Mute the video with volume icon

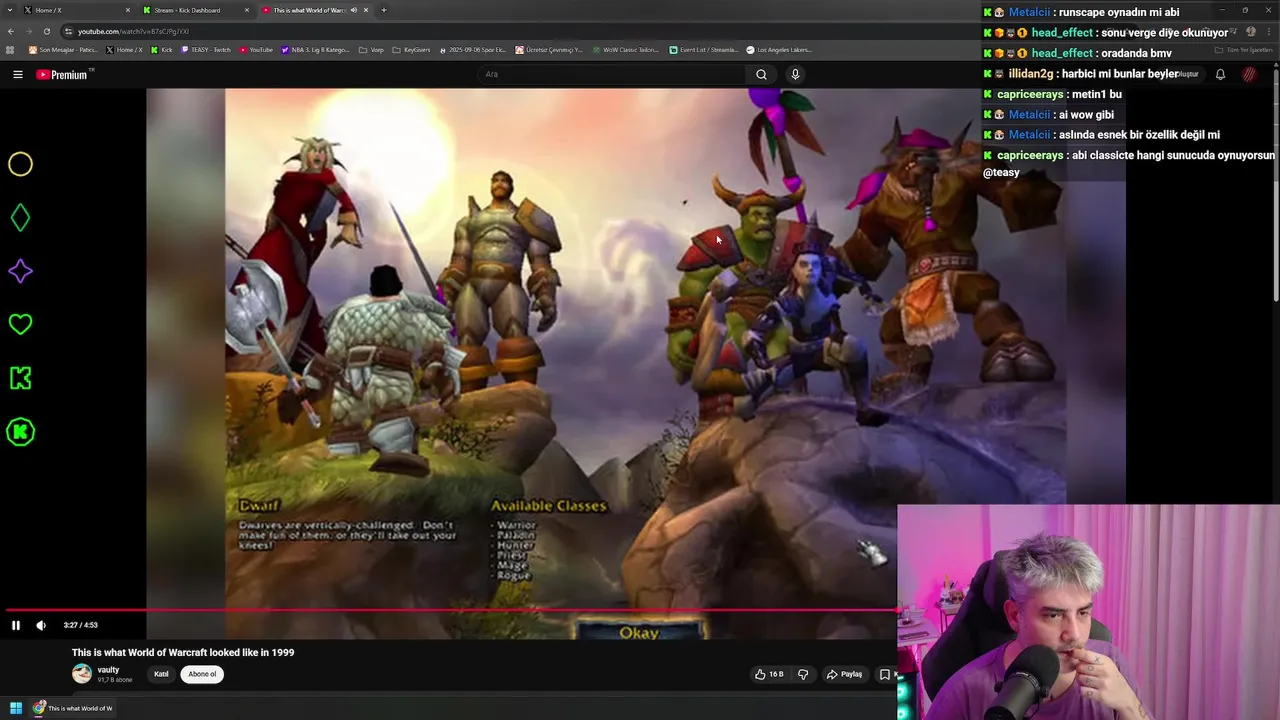41,625
